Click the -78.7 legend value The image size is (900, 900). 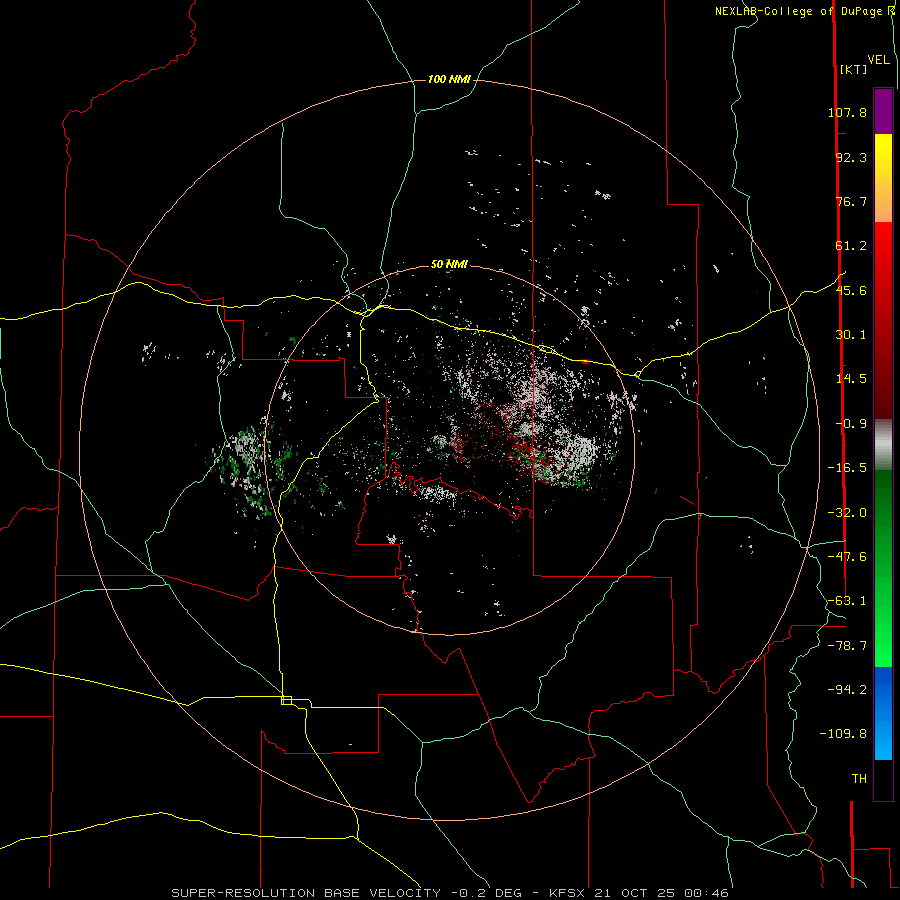(x=847, y=646)
